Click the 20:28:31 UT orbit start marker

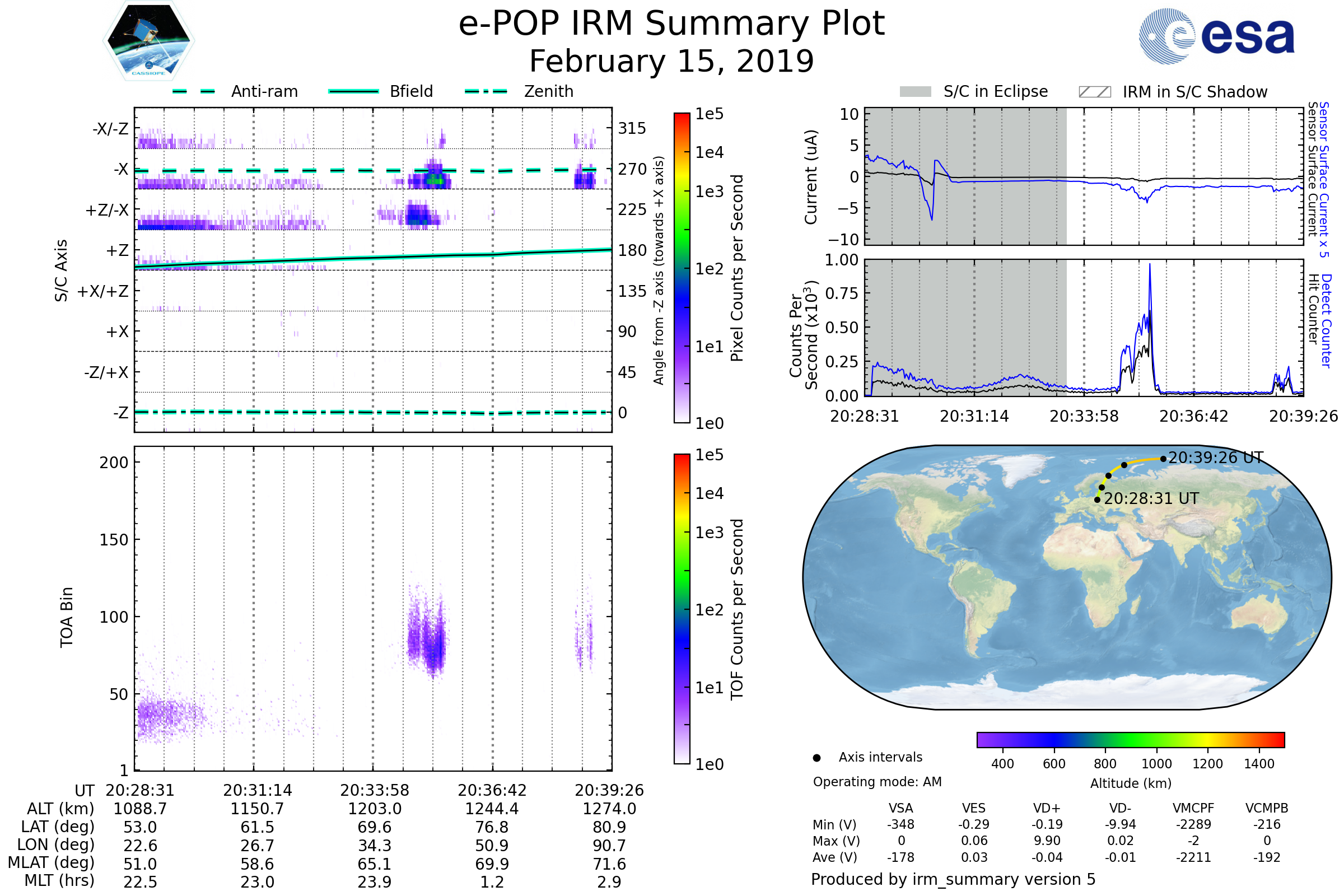click(1097, 500)
